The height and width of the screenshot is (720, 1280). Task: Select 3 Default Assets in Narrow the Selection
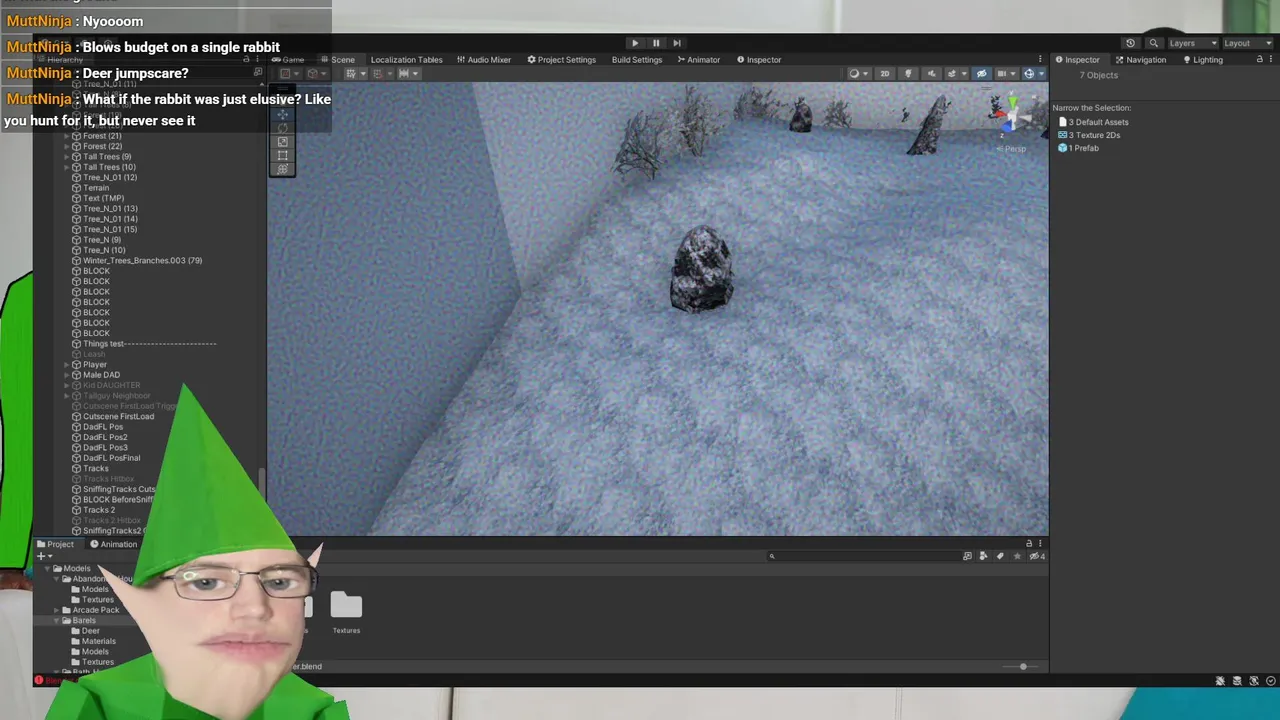pyautogui.click(x=1093, y=122)
